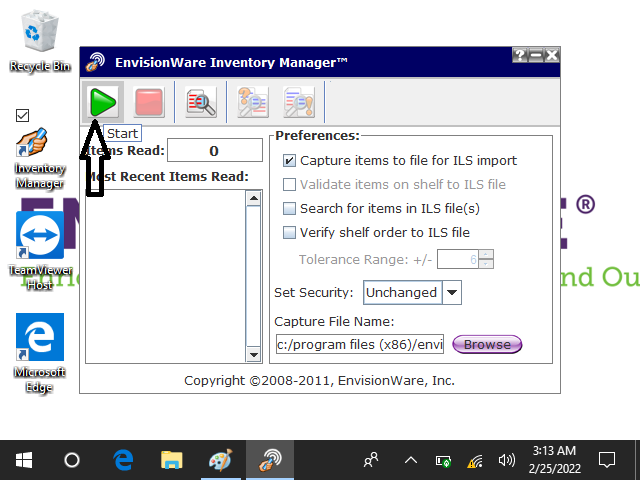Click the title bar help question button

[520, 55]
